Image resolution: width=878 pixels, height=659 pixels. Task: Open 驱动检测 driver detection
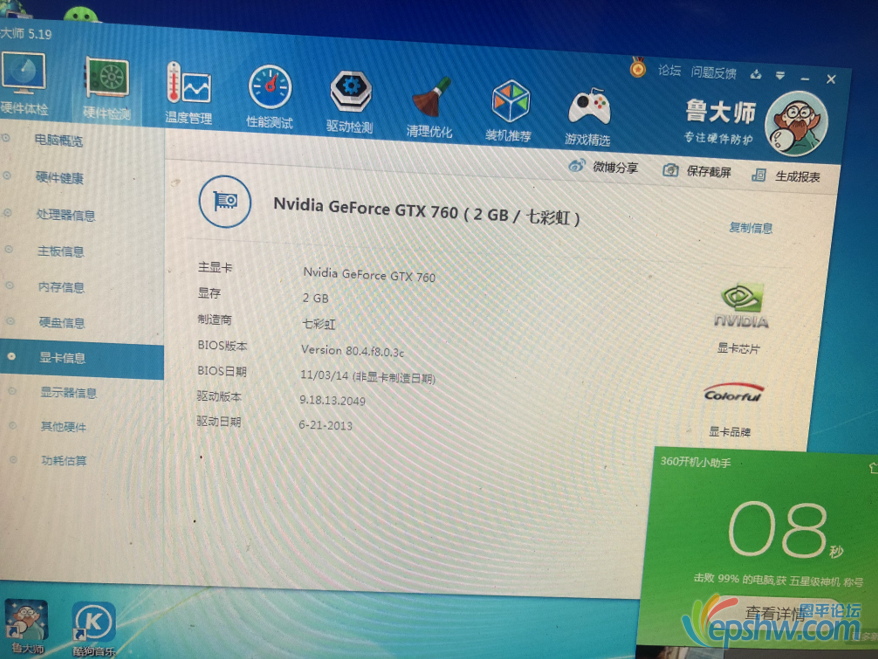tap(349, 102)
